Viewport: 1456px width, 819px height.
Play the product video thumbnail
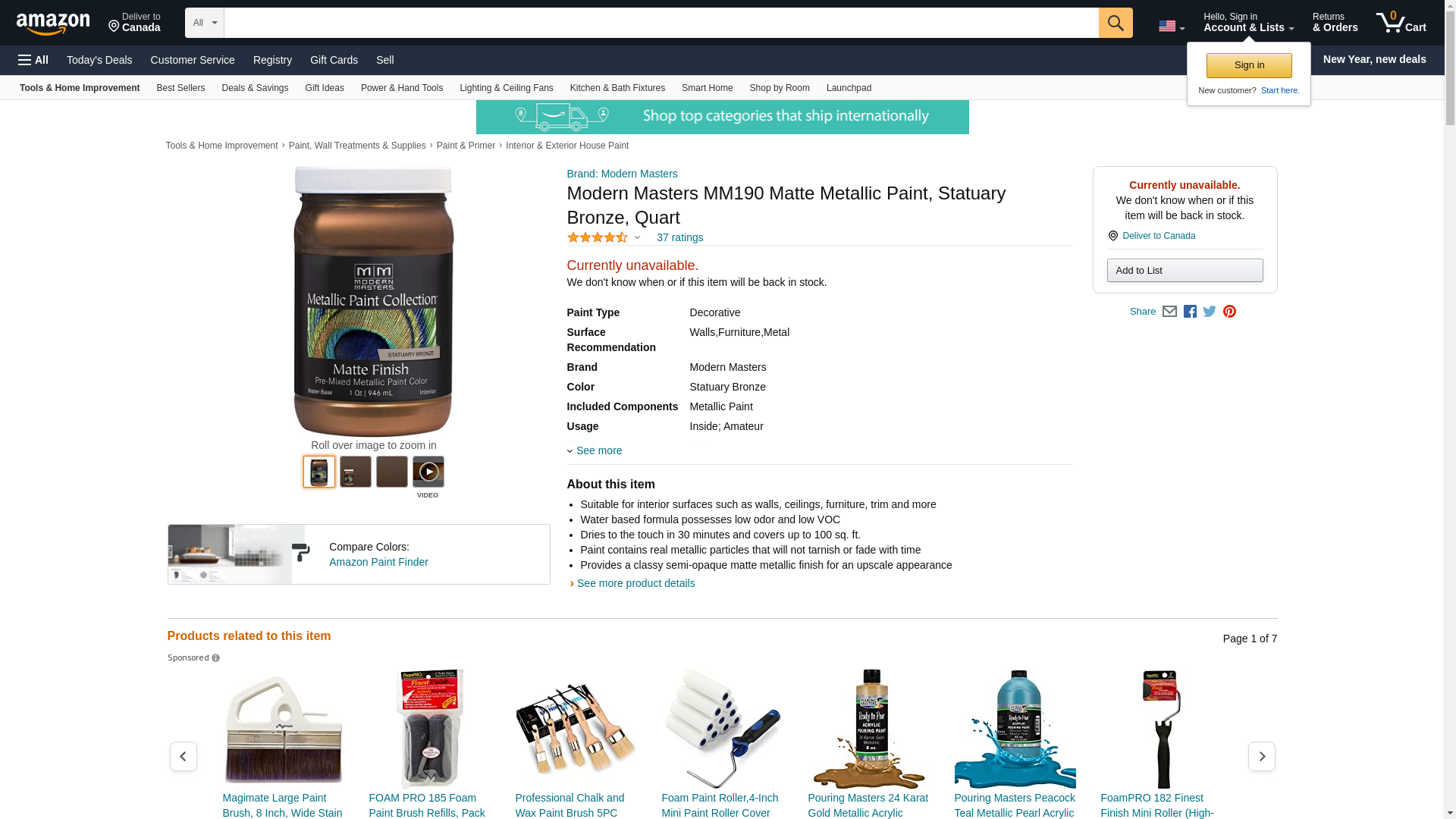[x=428, y=472]
